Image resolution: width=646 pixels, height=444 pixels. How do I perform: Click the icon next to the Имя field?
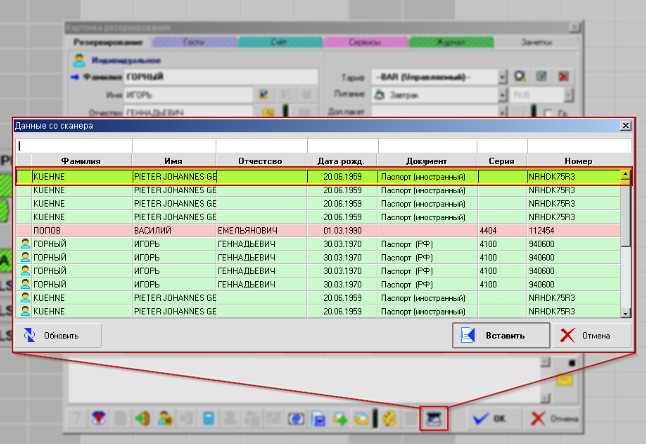click(x=264, y=95)
